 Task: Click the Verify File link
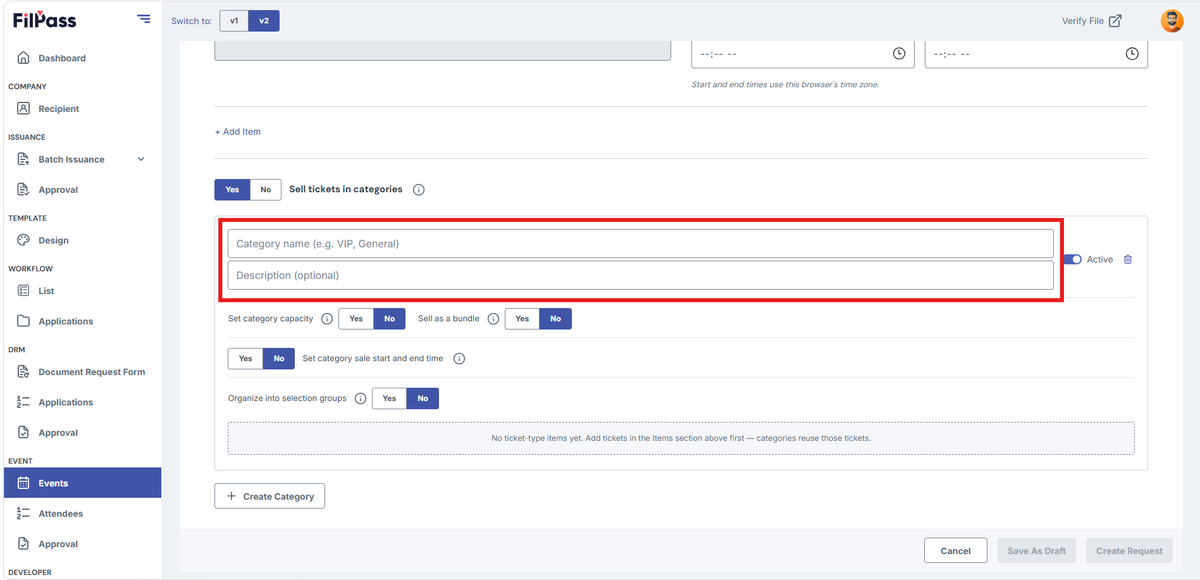(x=1092, y=21)
